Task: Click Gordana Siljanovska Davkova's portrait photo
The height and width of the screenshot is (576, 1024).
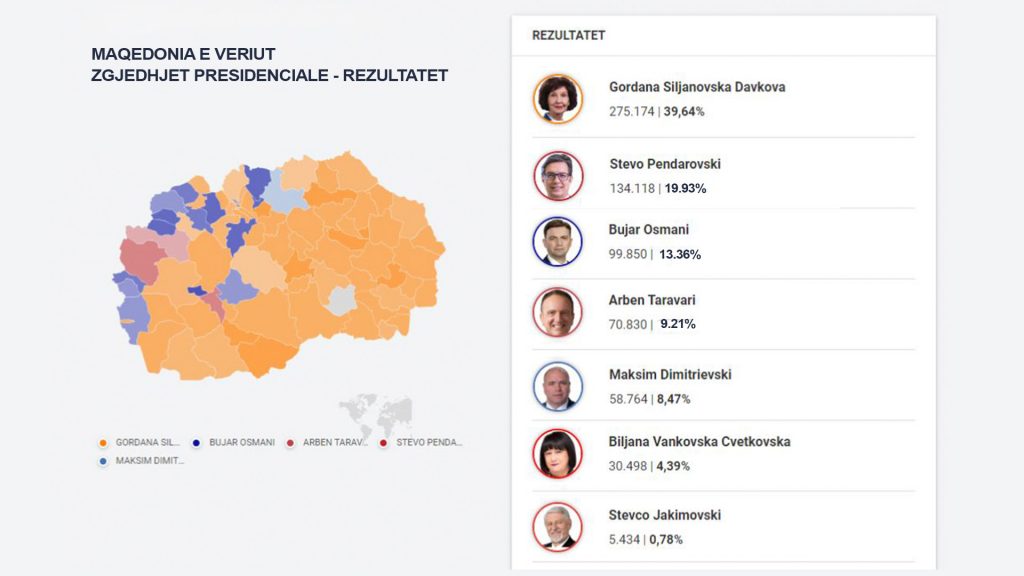Action: coord(558,99)
